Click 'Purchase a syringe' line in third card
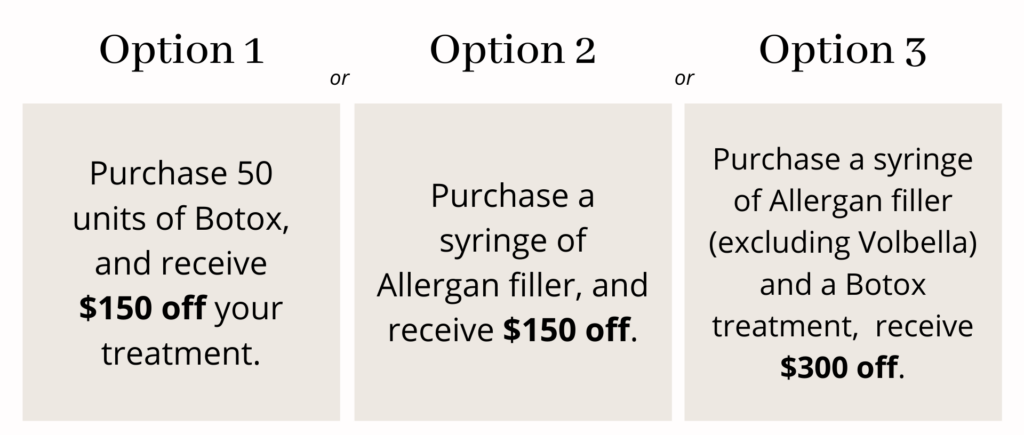Image resolution: width=1024 pixels, height=435 pixels. pos(842,160)
